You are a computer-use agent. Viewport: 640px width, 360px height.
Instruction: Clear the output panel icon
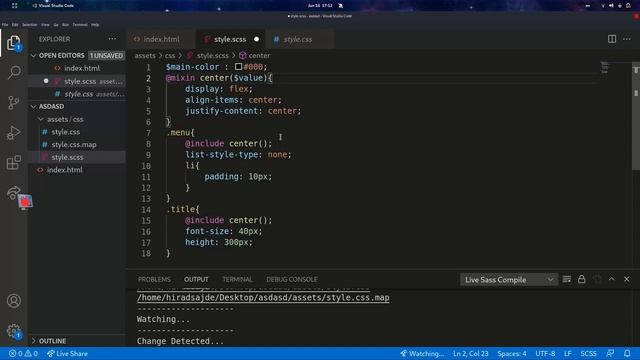[x=567, y=279]
